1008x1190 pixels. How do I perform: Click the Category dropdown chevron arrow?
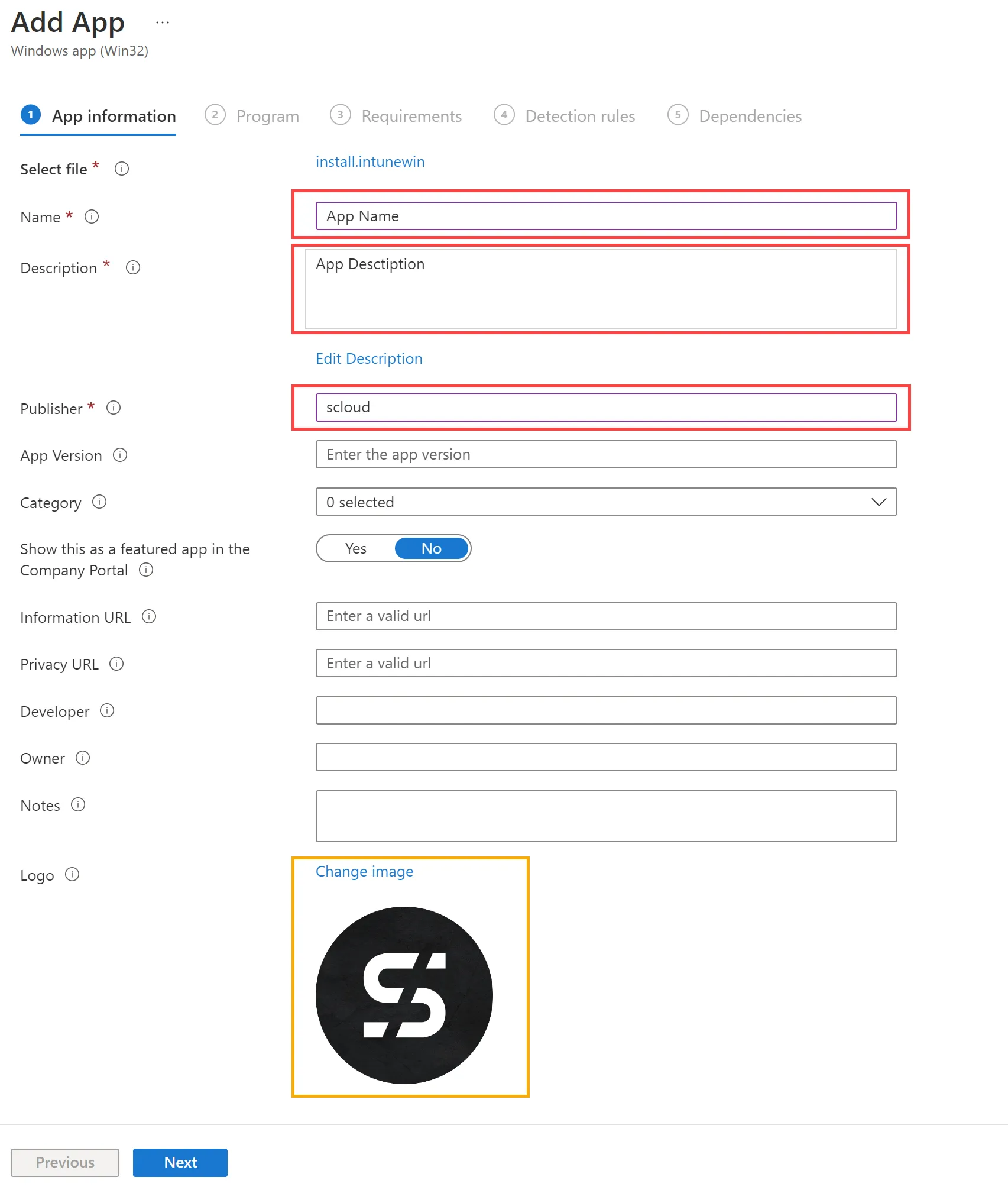879,502
